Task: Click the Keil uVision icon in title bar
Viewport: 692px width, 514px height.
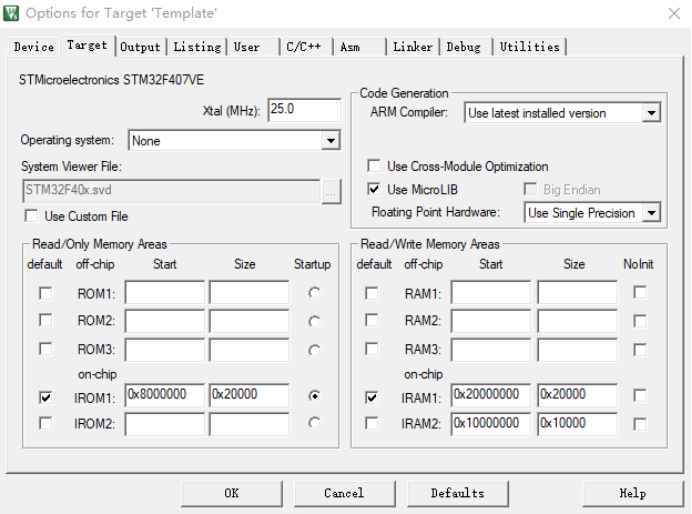Action: coord(11,13)
